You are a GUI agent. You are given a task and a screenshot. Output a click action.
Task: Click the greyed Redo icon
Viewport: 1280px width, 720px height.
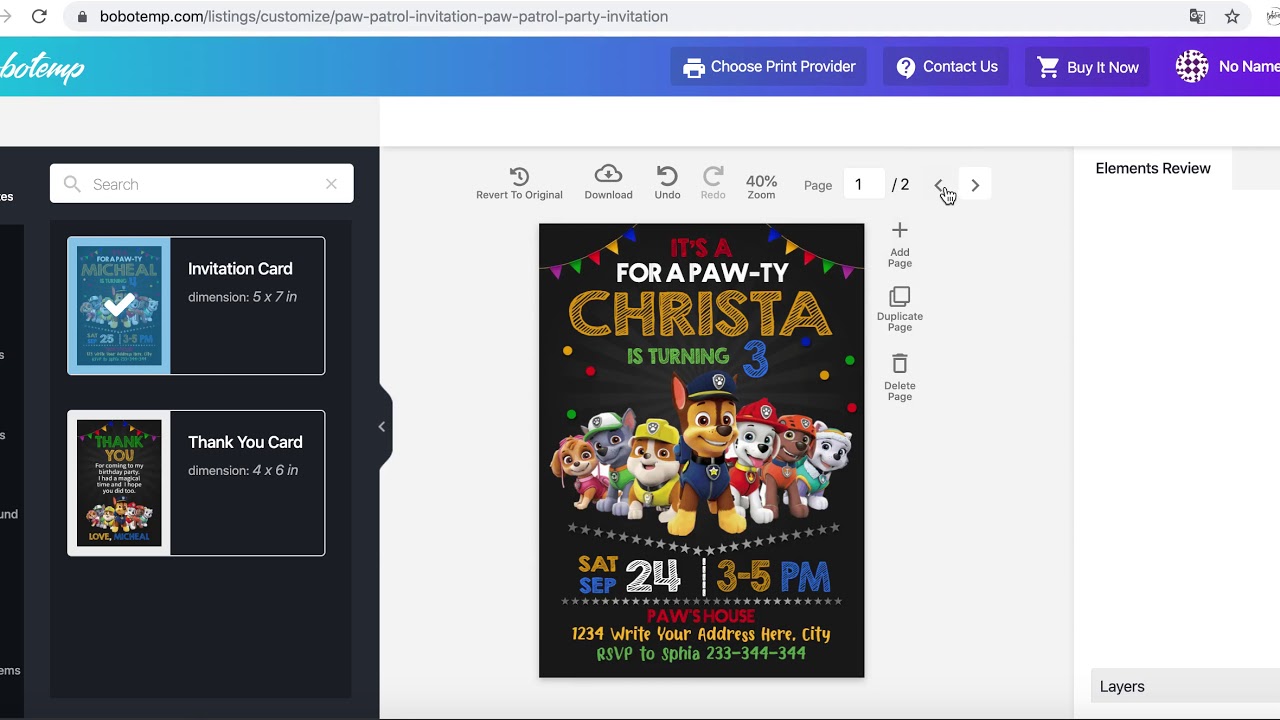point(713,176)
